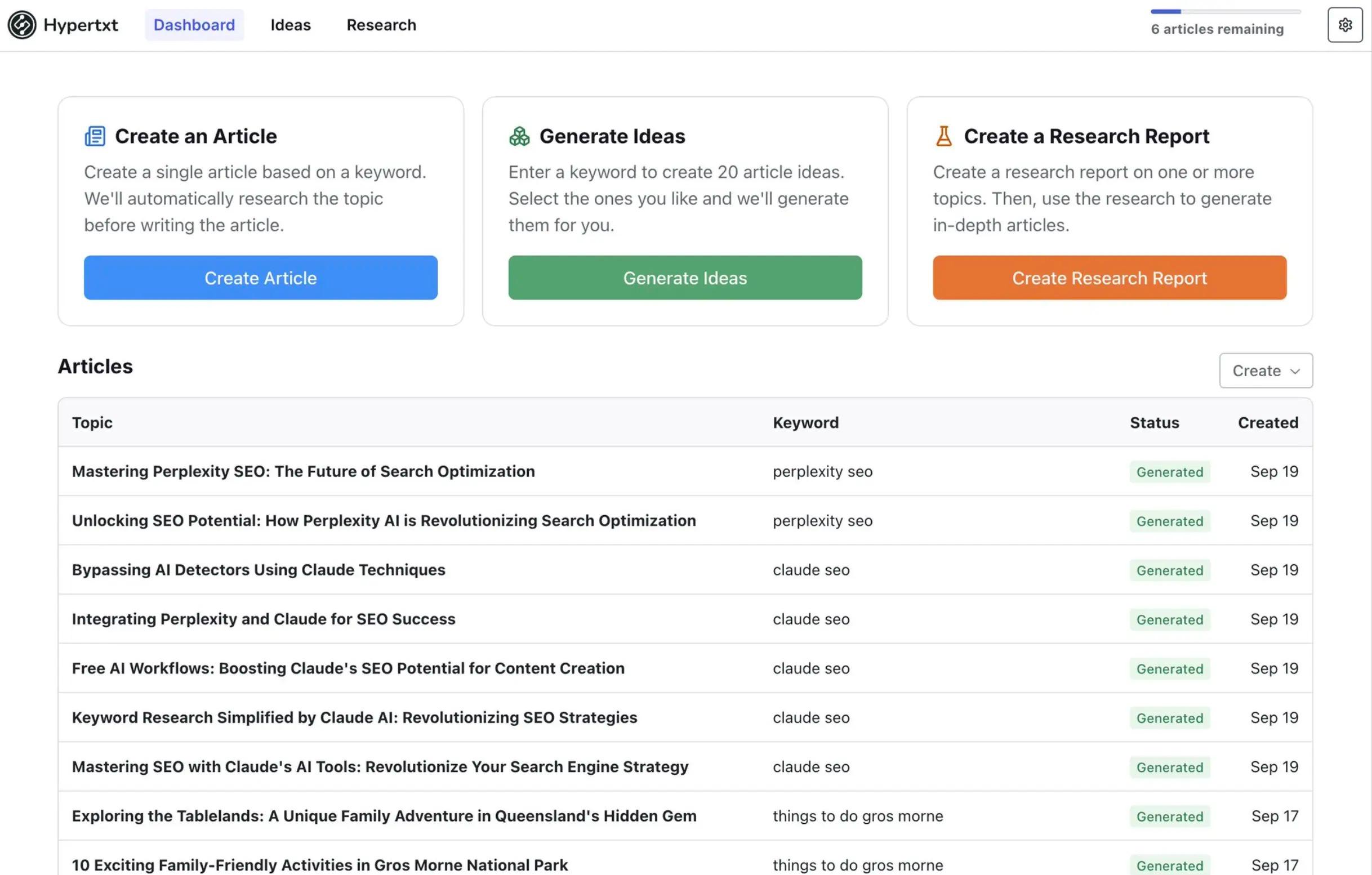Open 'Bypassing AI Detectors Using Claude Techniques'
The height and width of the screenshot is (875, 1372).
[259, 570]
